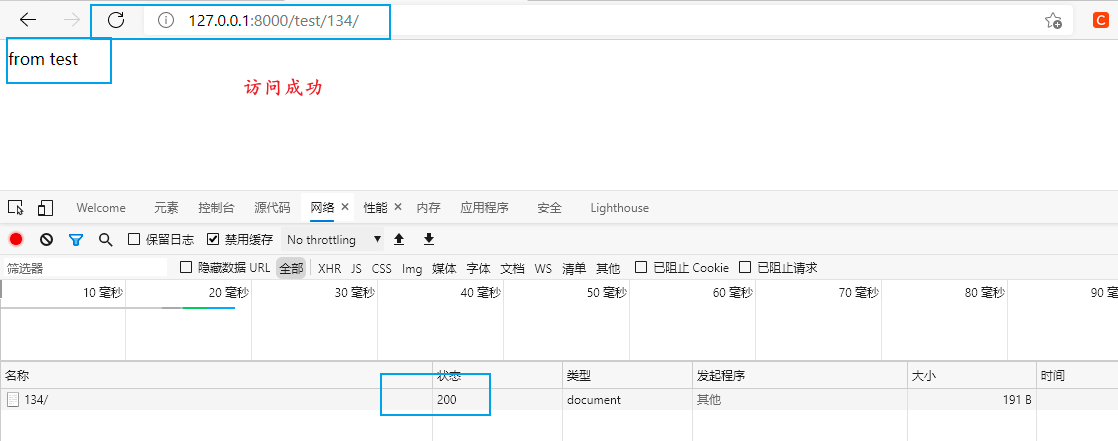Click the 50 毫秒 timeline marker
Screen dimensions: 1118x441
tap(607, 292)
